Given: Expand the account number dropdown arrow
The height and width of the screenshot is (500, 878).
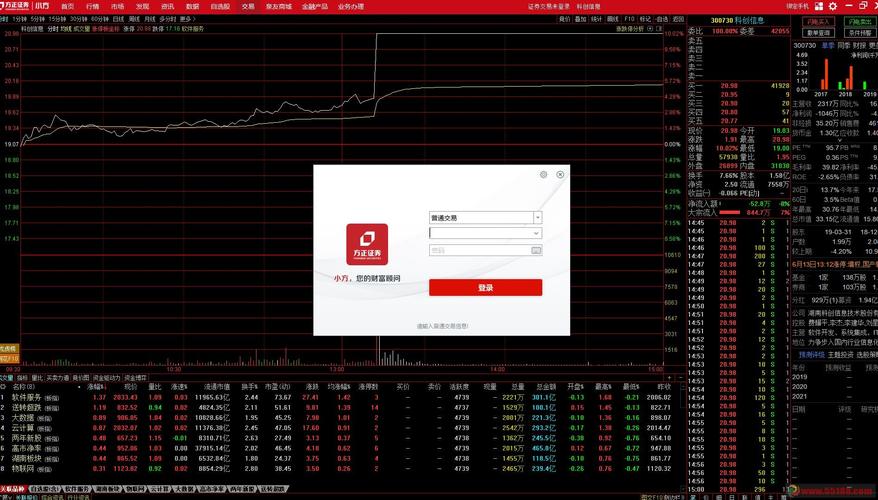Looking at the screenshot, I should pos(536,233).
